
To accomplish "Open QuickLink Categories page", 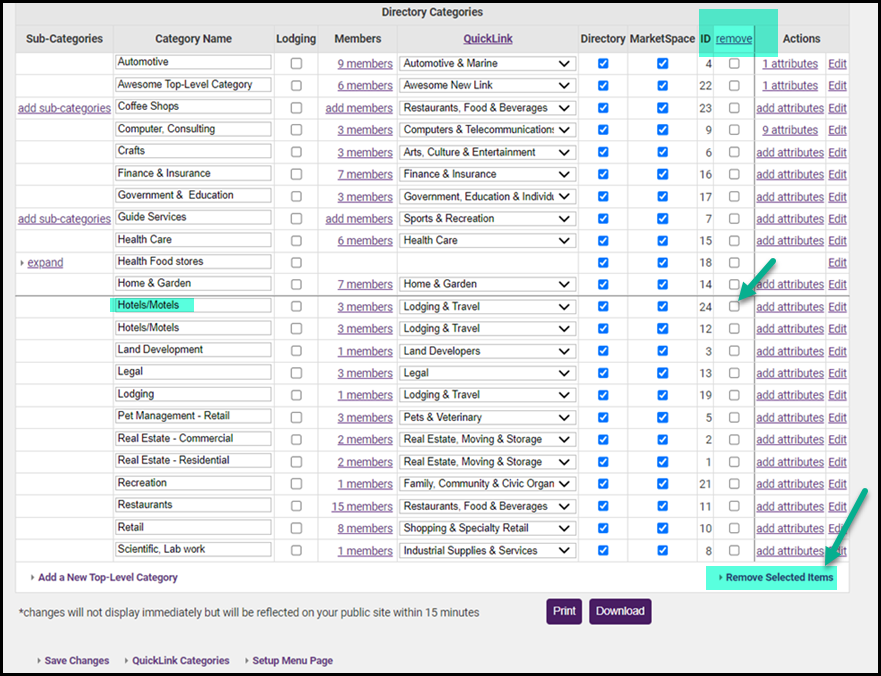I will [180, 660].
